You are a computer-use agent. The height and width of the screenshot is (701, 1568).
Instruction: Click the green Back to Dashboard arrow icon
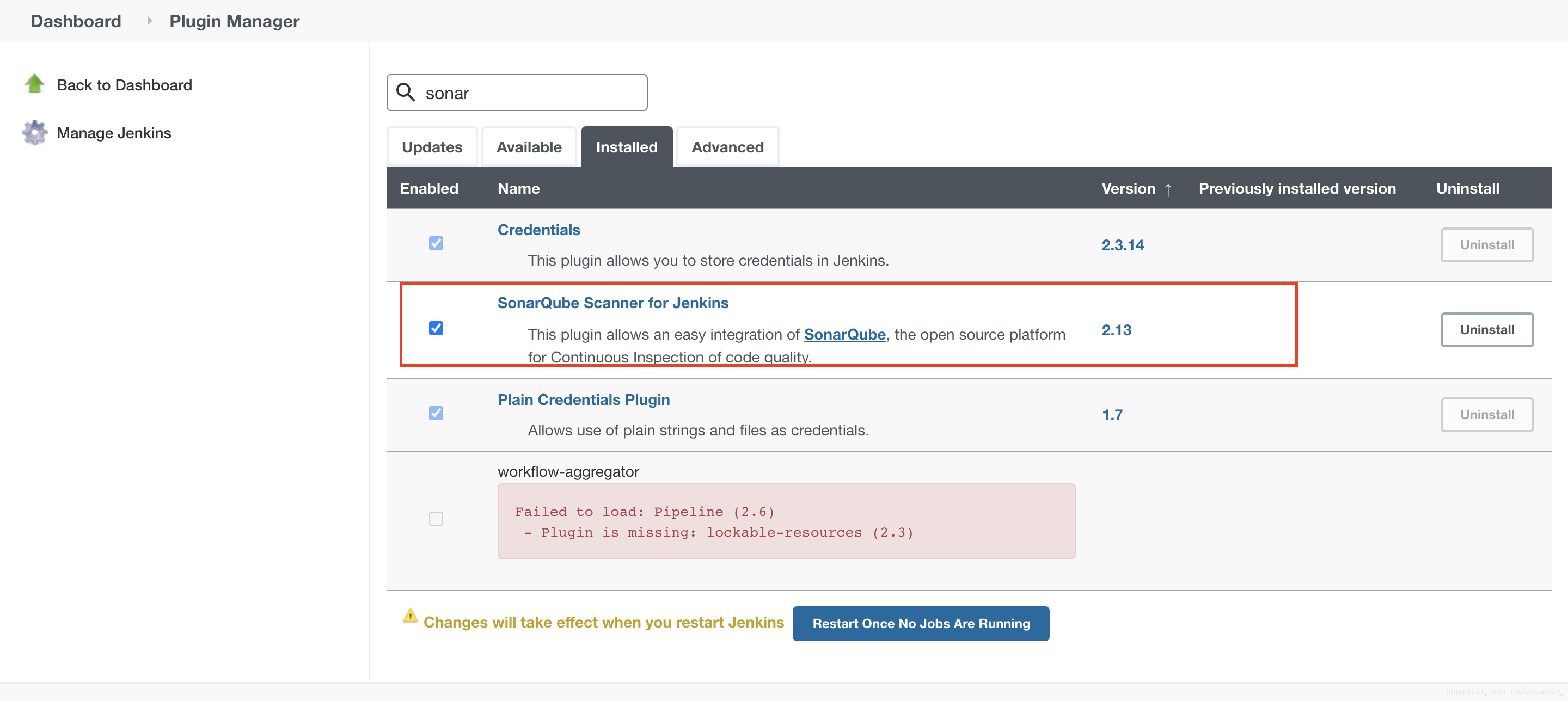[35, 84]
